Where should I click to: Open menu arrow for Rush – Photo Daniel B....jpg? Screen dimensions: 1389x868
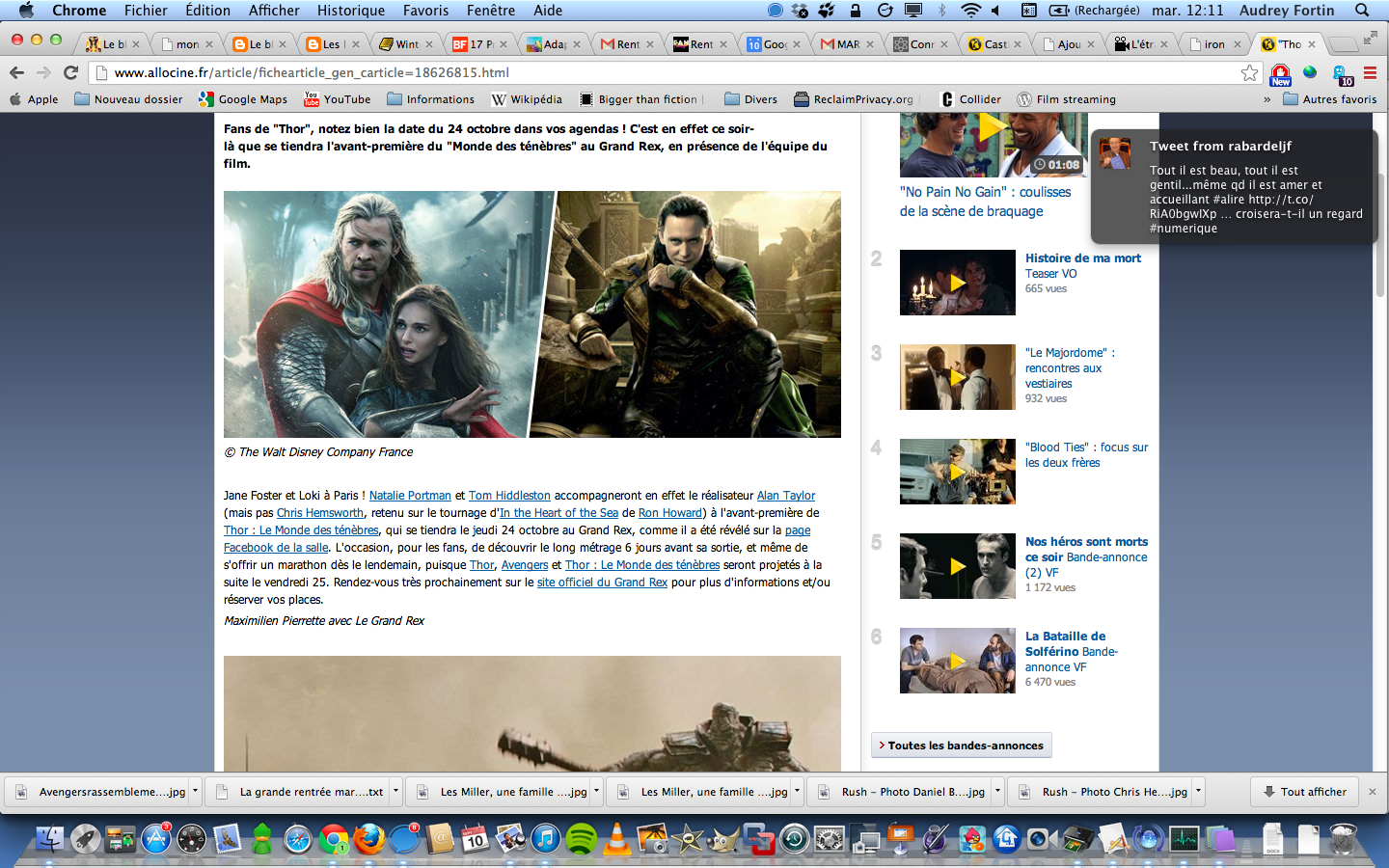click(x=997, y=792)
